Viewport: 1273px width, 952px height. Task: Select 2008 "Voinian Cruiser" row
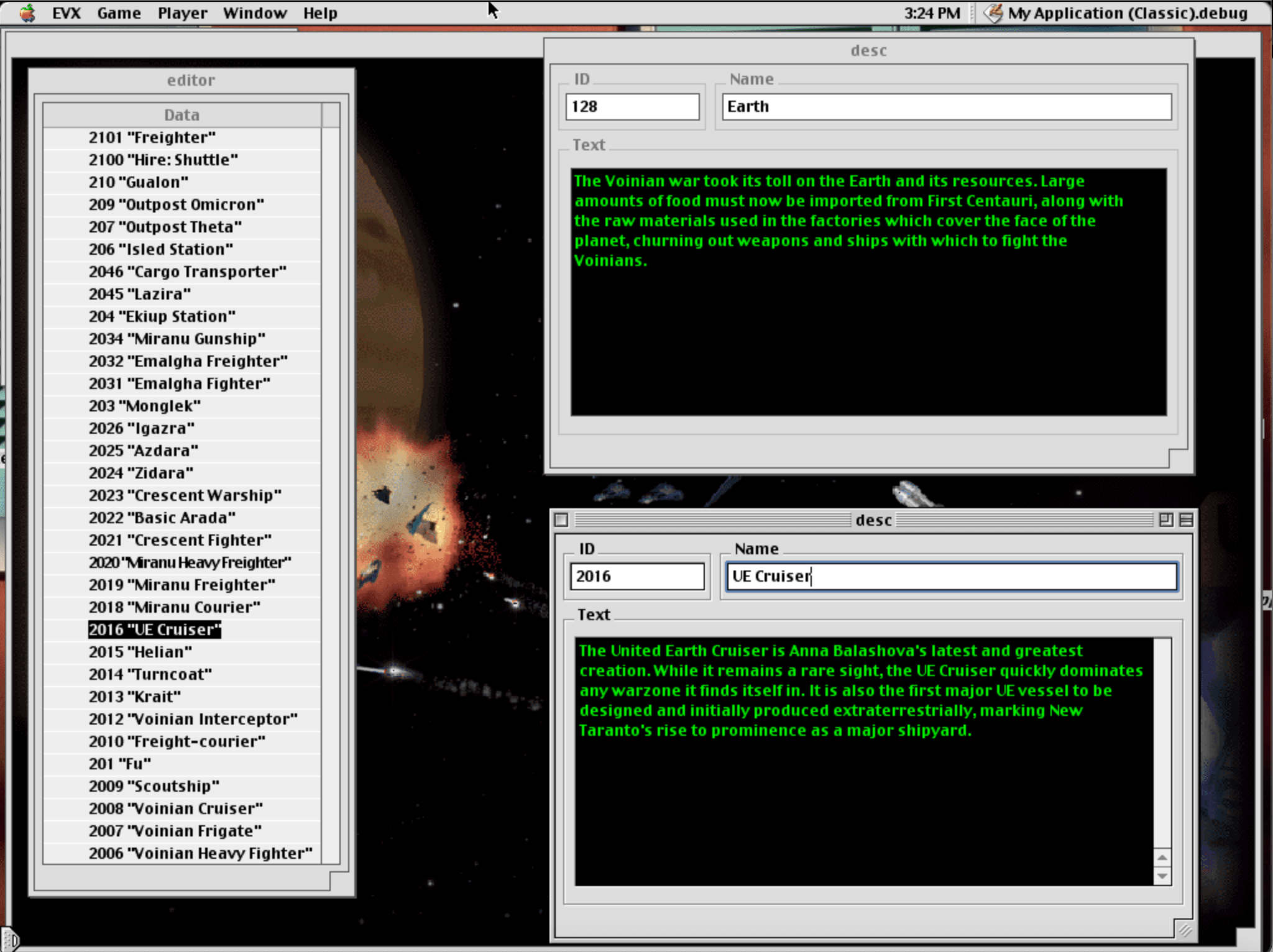pyautogui.click(x=182, y=808)
